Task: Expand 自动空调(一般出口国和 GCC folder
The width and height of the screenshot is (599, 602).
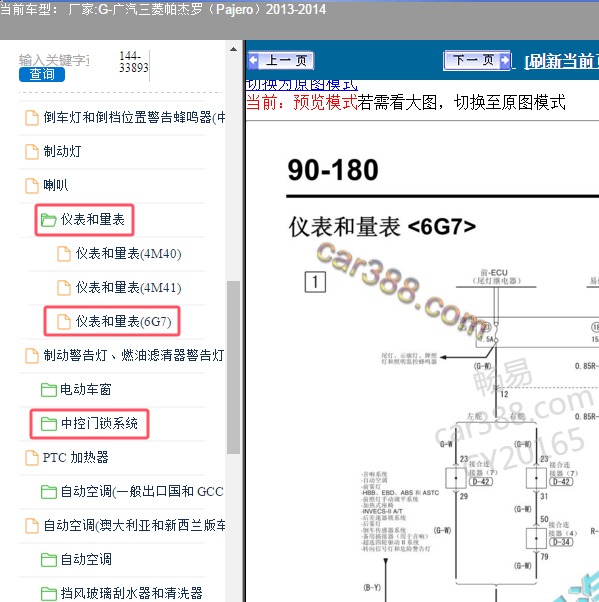Action: [x=142, y=491]
